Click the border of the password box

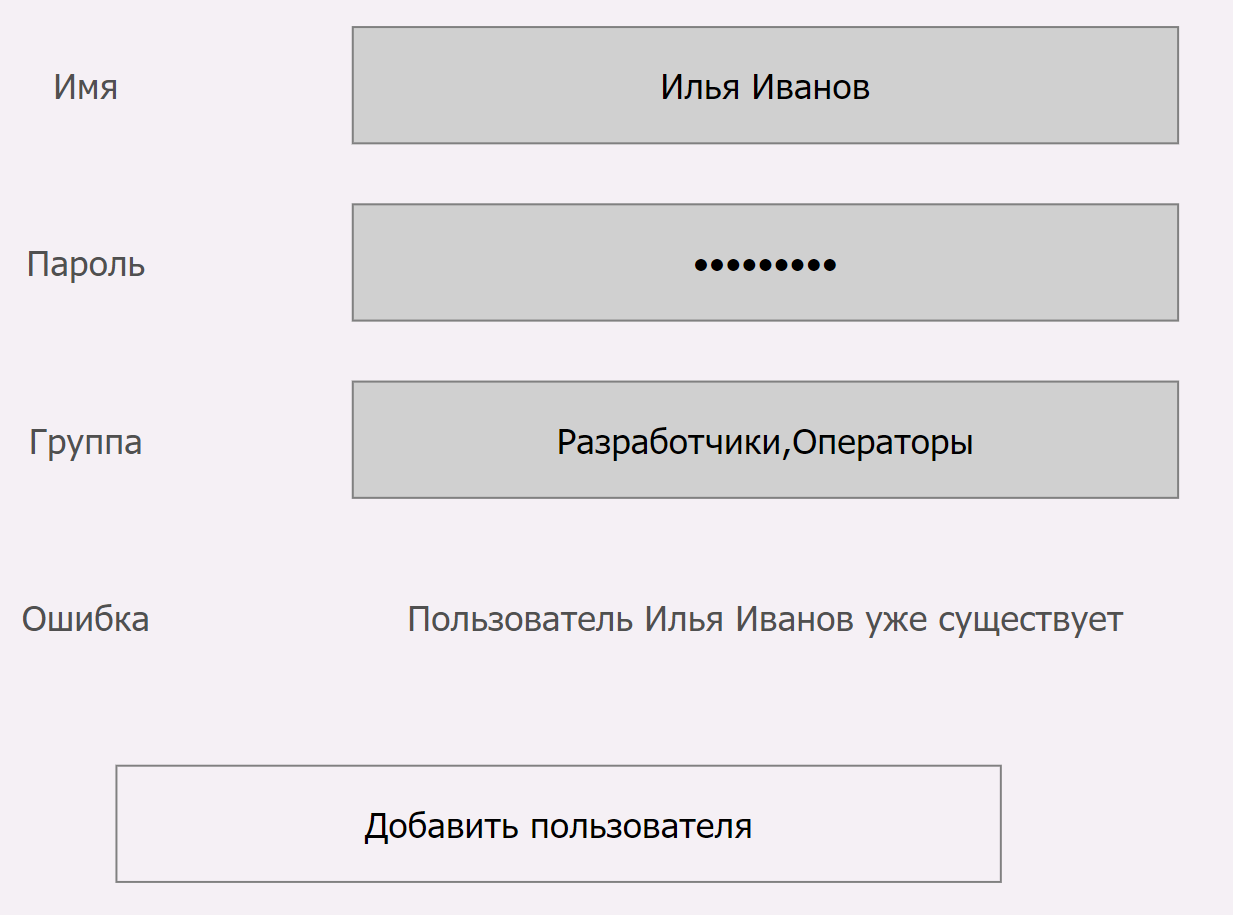pos(765,204)
